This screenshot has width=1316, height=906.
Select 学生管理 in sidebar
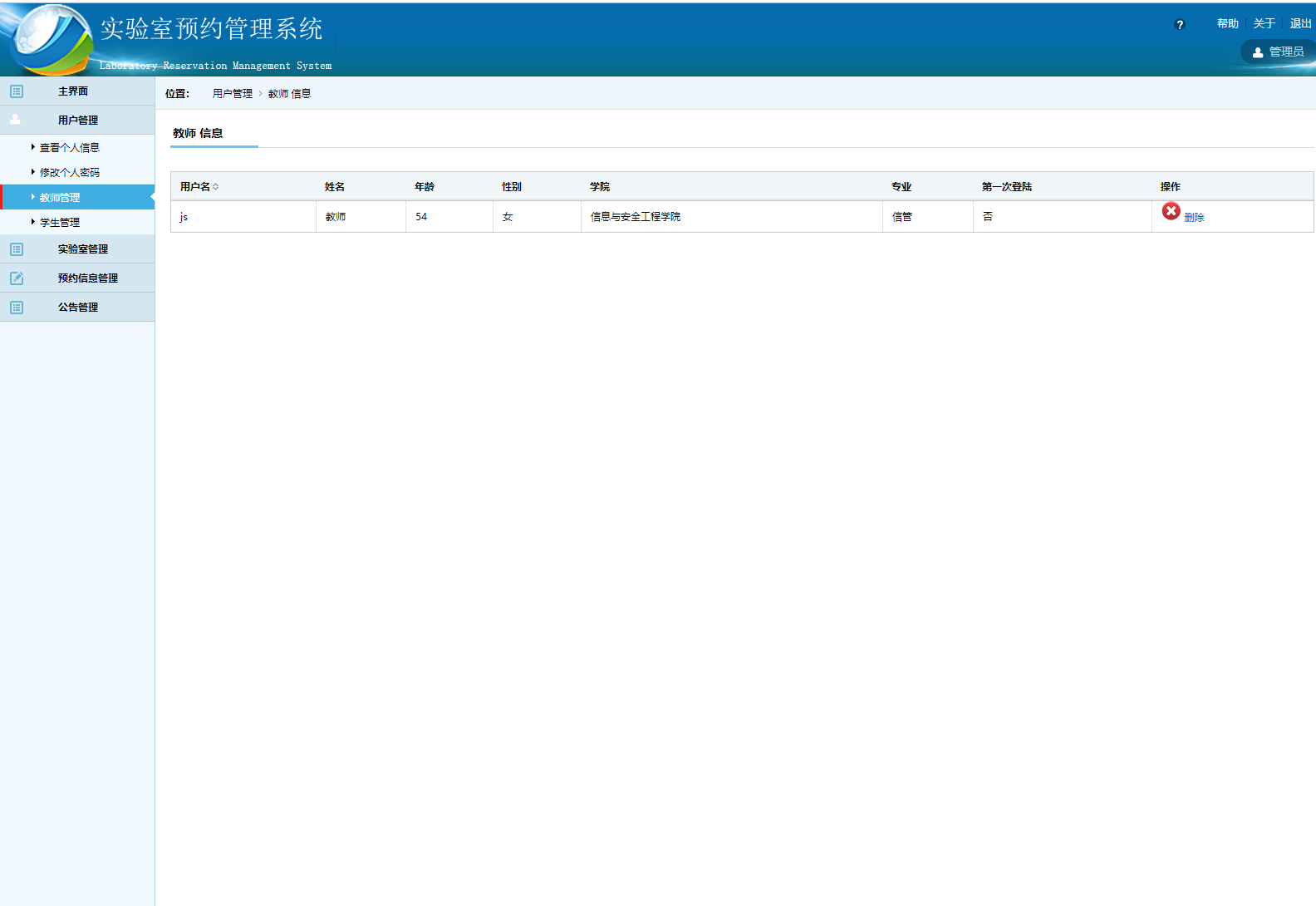(x=60, y=223)
